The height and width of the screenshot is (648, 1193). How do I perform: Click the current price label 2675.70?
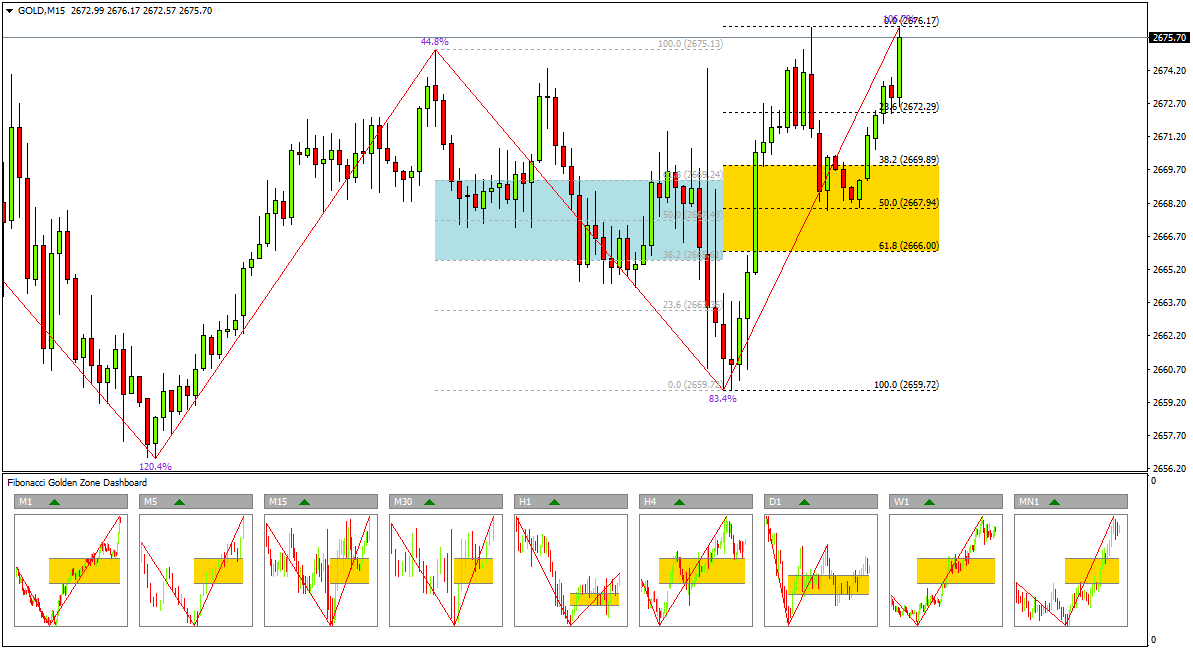(1168, 38)
